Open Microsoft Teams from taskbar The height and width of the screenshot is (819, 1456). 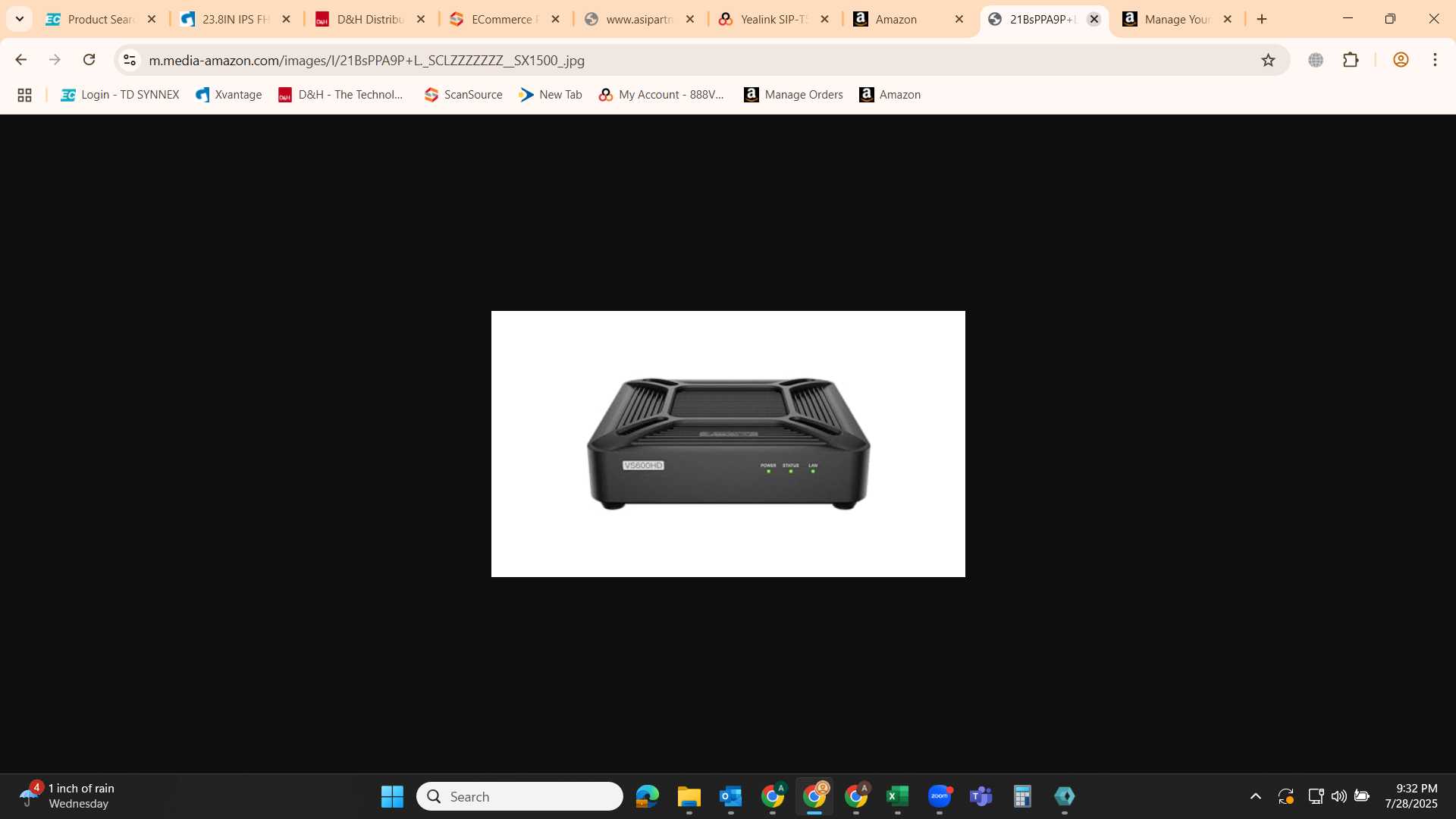[981, 796]
